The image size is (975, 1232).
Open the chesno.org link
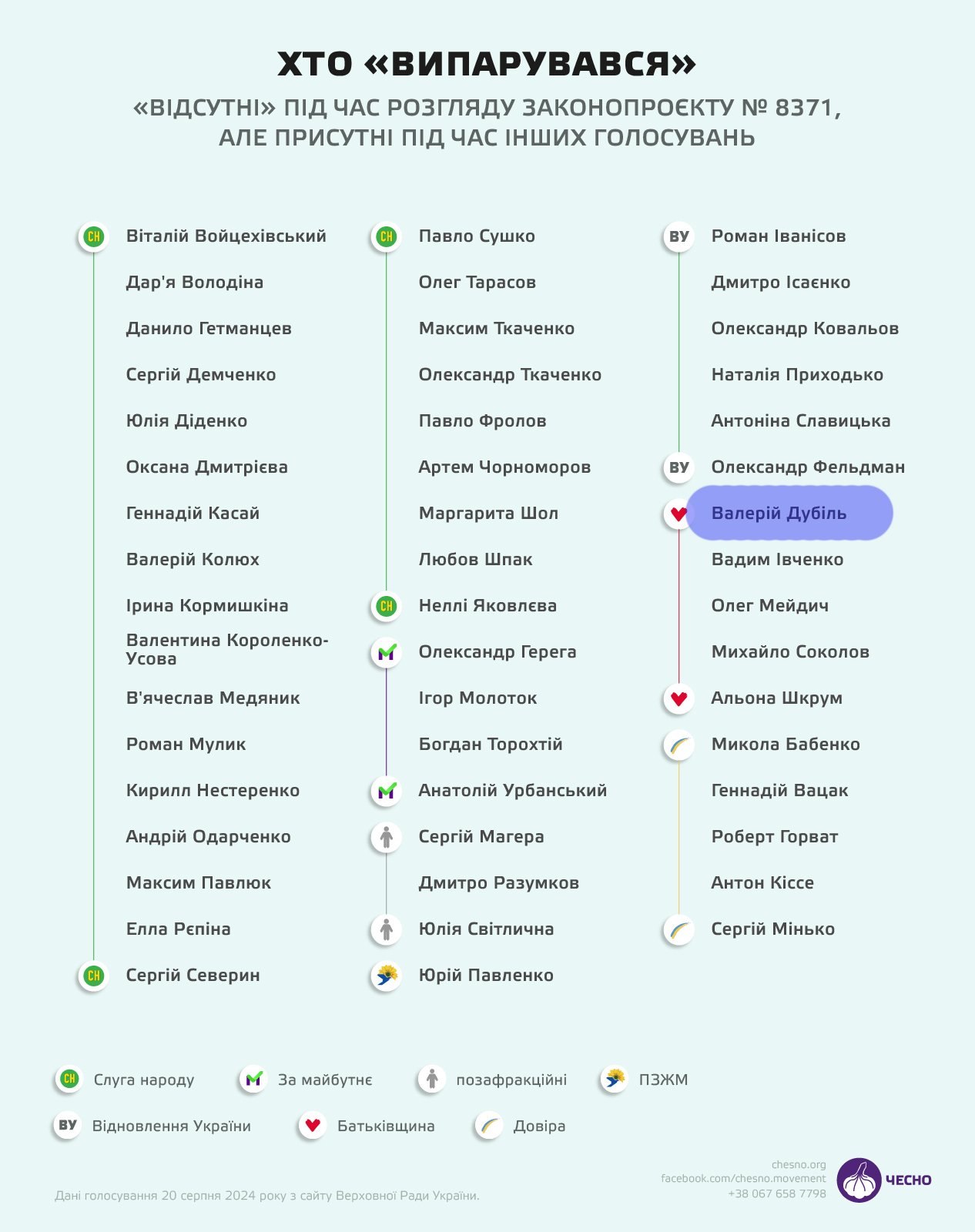click(x=798, y=1164)
